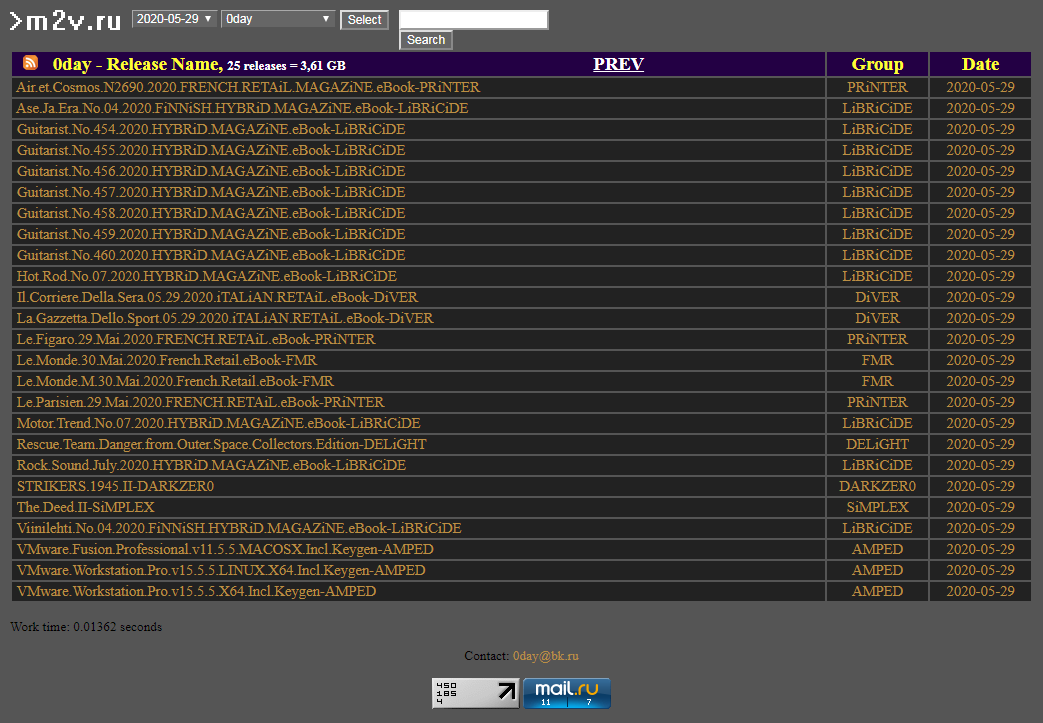Viewport: 1043px width, 723px height.
Task: Click DiVER group in Il.Corriere row
Action: (x=877, y=297)
